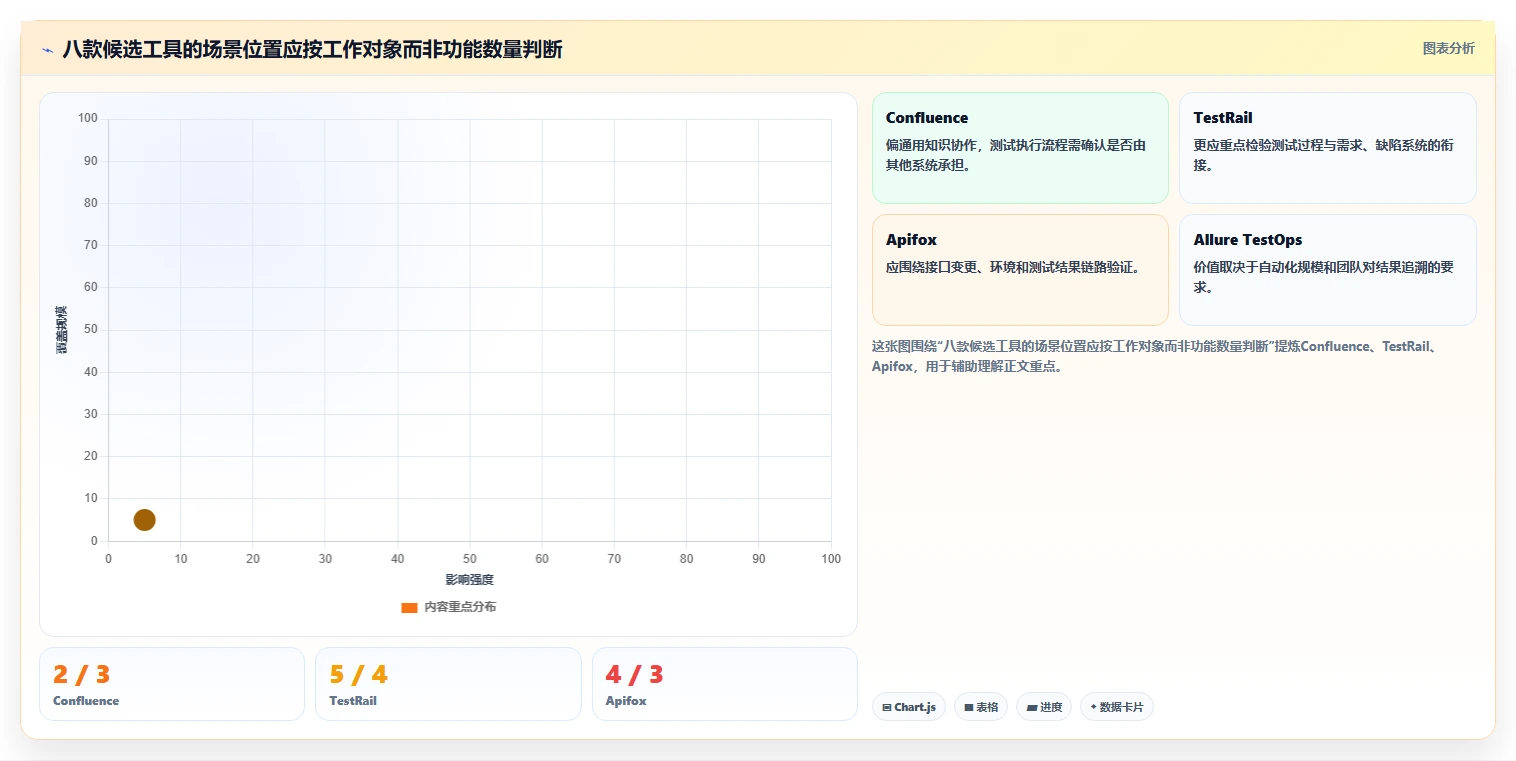The width and height of the screenshot is (1516, 761).
Task: Click the icon in the 表格 chip
Action: (968, 707)
